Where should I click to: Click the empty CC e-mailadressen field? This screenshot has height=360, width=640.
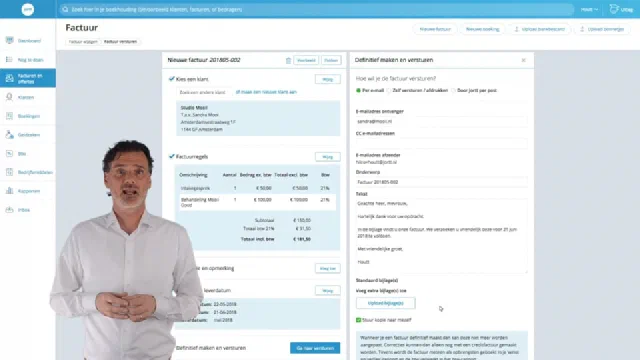(441, 143)
